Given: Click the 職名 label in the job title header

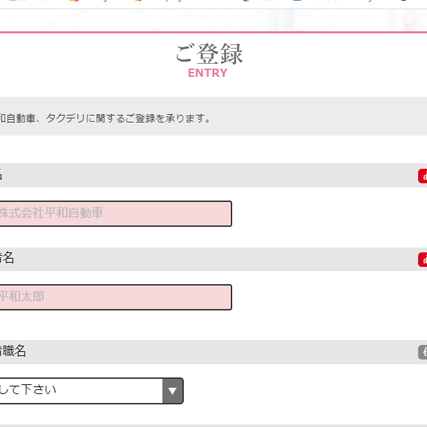Looking at the screenshot, I should pyautogui.click(x=13, y=351).
